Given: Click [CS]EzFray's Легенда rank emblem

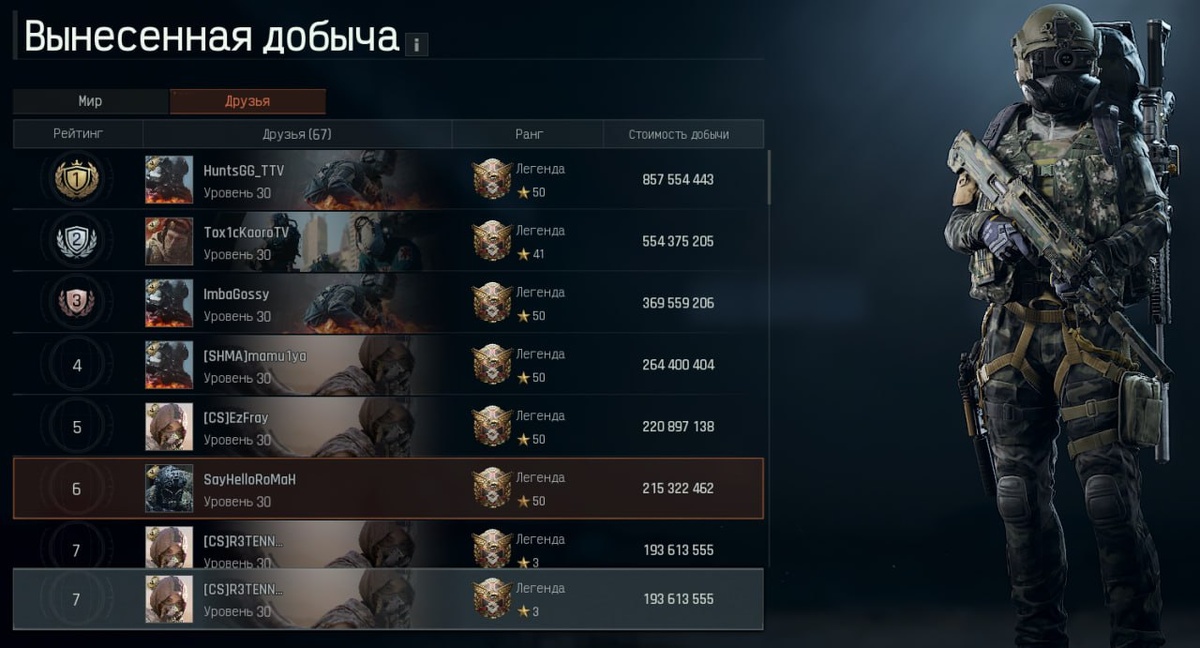Looking at the screenshot, I should click(492, 427).
